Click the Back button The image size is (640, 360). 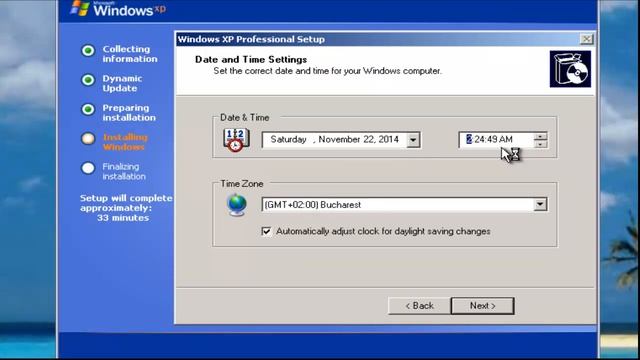[x=420, y=306]
